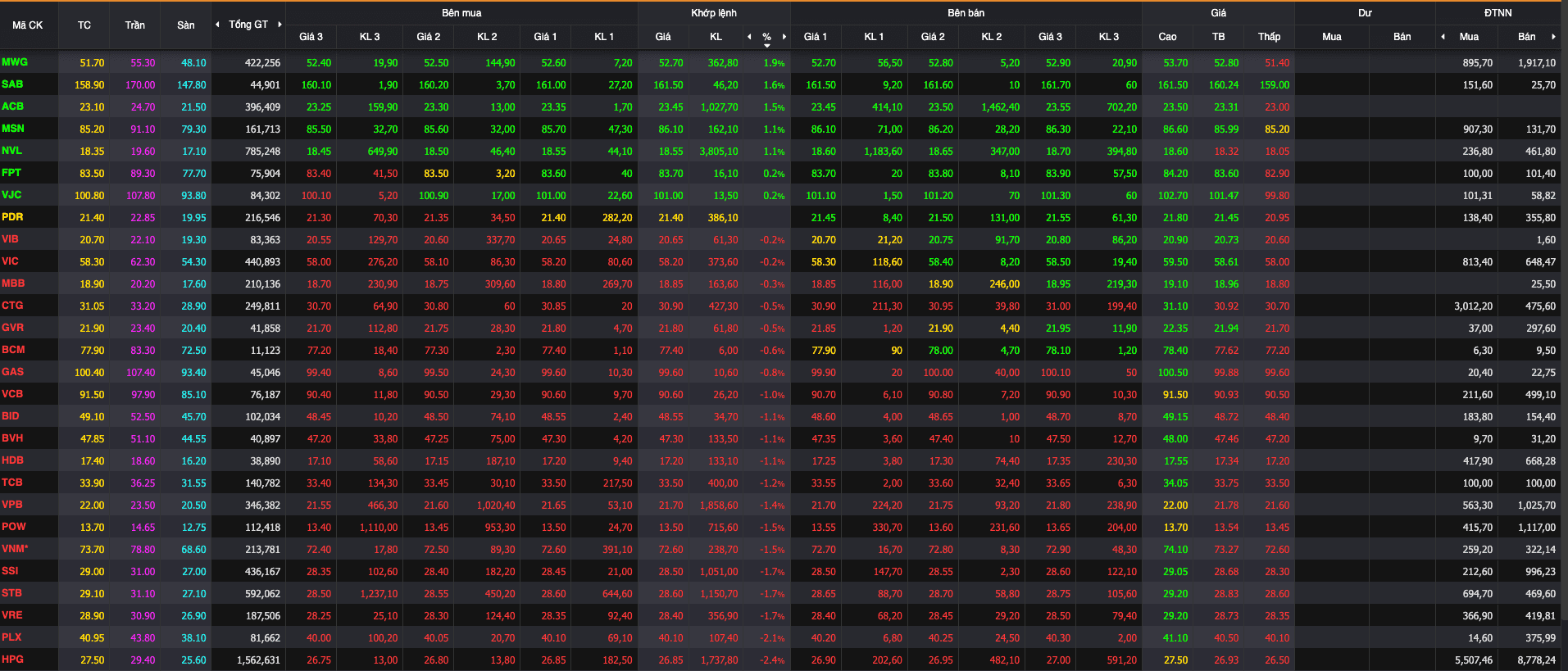Open TCB stock symbol

pyautogui.click(x=12, y=483)
